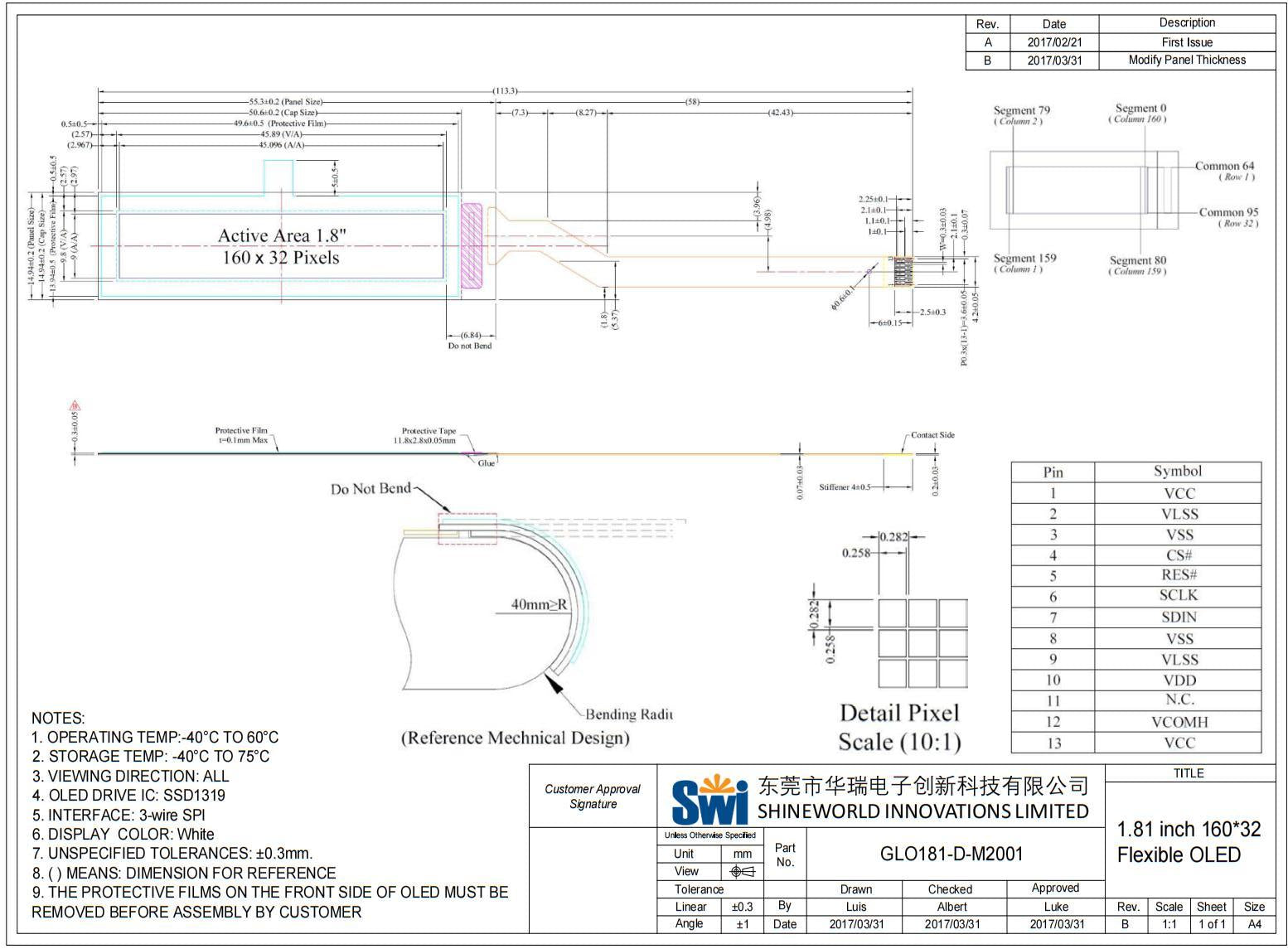Click note about OLED DRIVE IC SSD1319

click(x=128, y=796)
